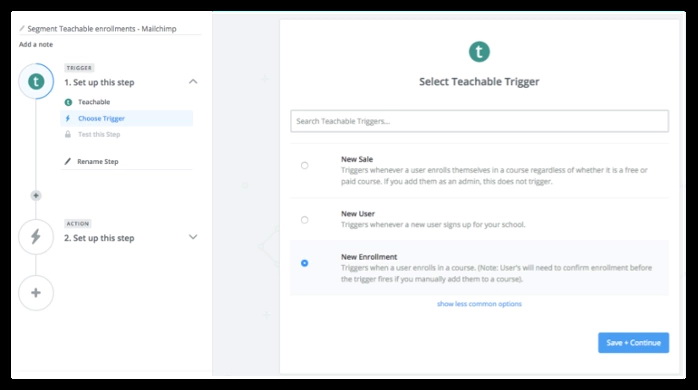Expand step 2 using the down chevron
This screenshot has width=698, height=390.
click(193, 237)
